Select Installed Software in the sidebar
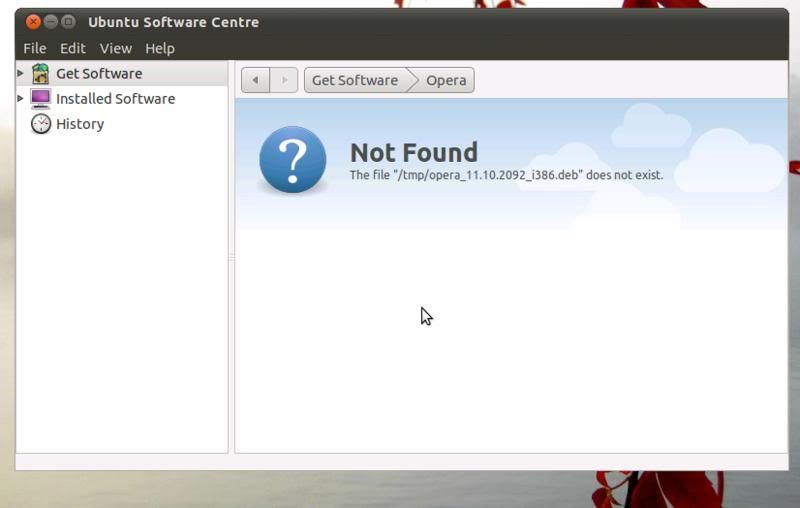 tap(122, 98)
